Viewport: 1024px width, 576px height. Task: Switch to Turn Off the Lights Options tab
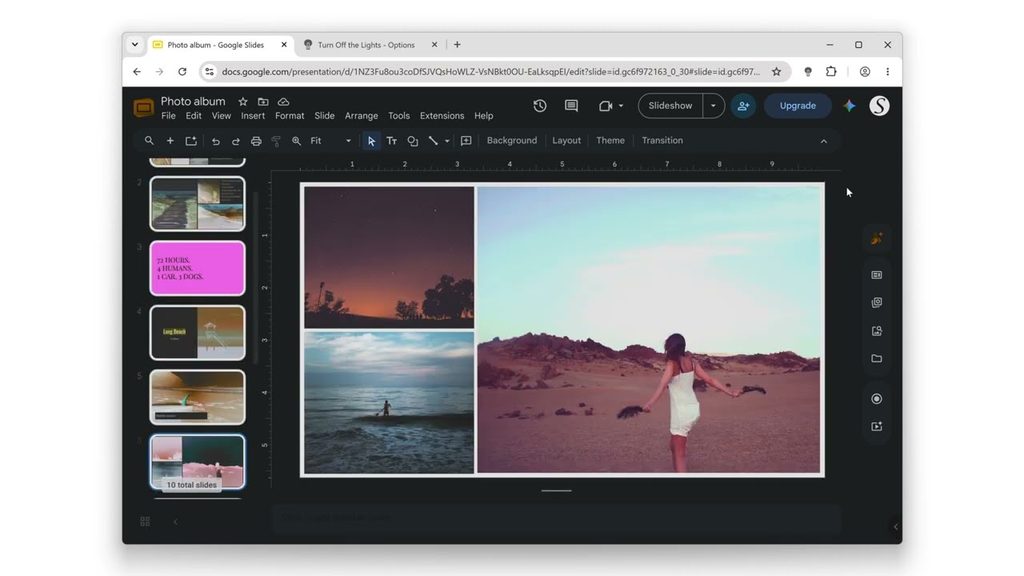click(x=370, y=45)
